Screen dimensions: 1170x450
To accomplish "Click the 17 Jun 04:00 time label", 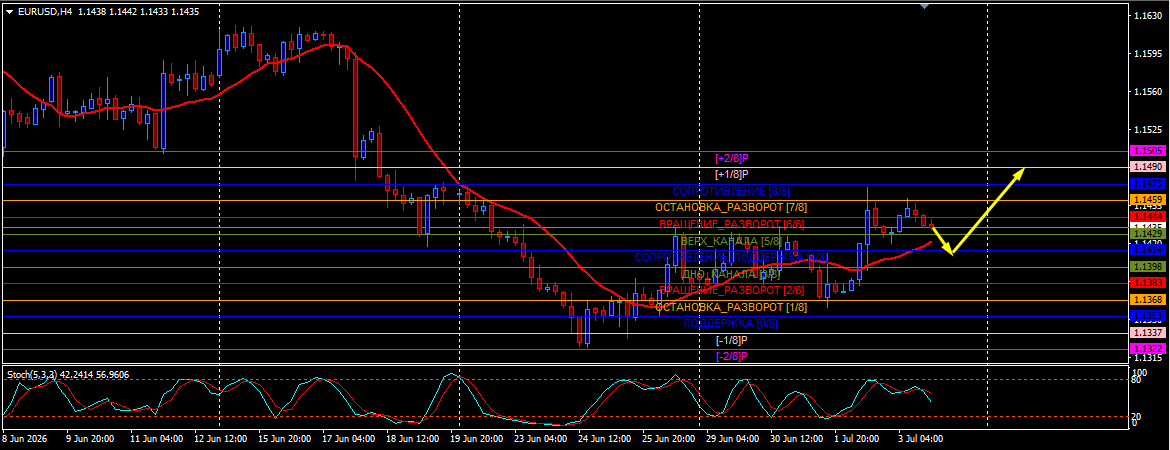I will 349,439.
